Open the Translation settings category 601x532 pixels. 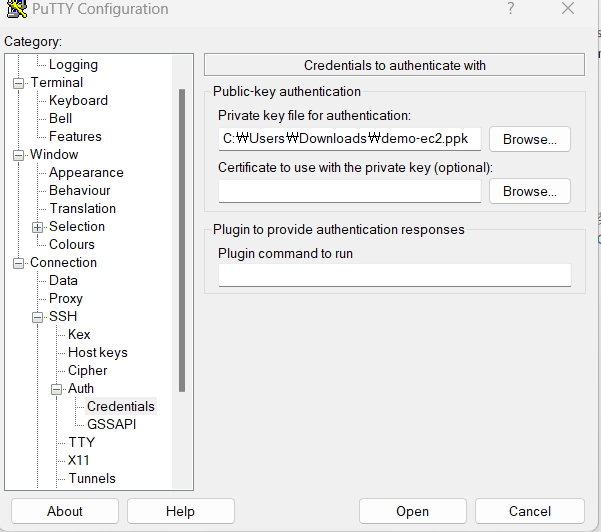click(x=82, y=209)
